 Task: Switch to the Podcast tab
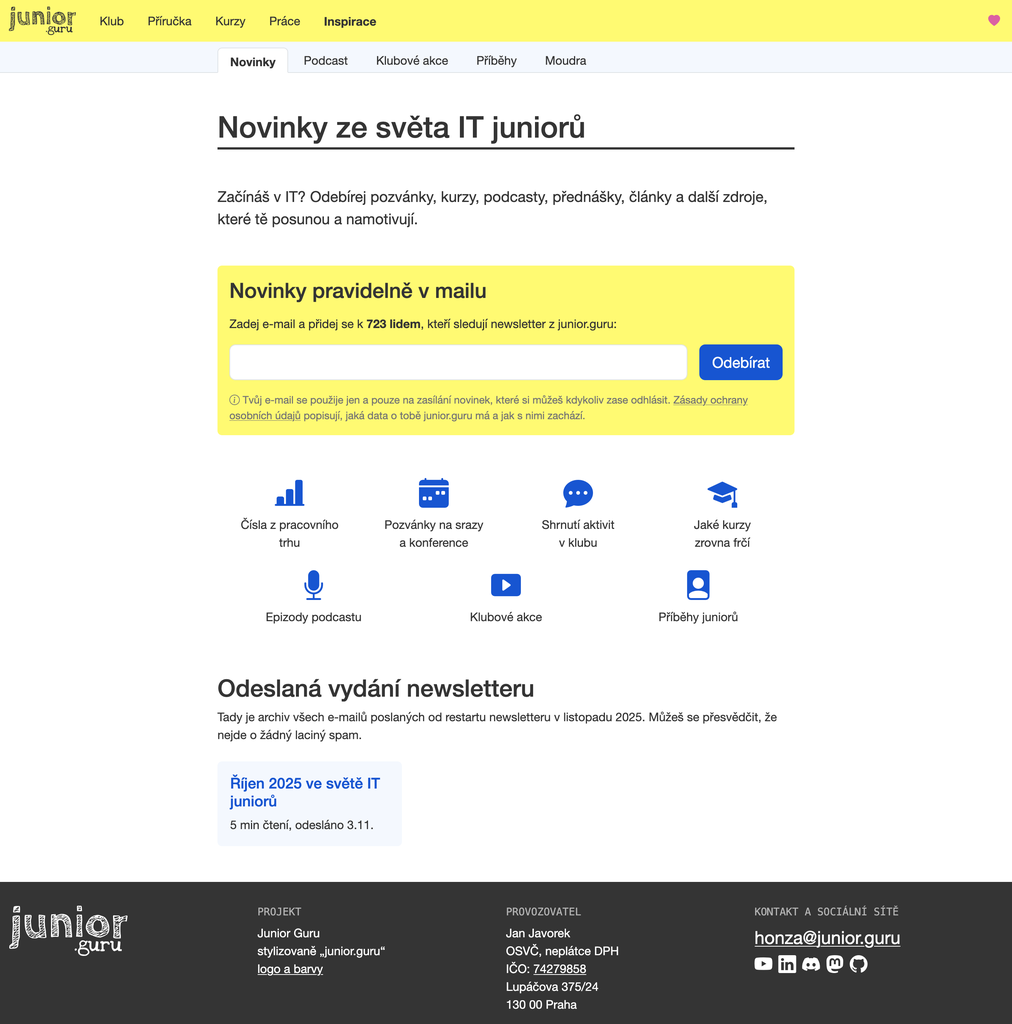[325, 61]
